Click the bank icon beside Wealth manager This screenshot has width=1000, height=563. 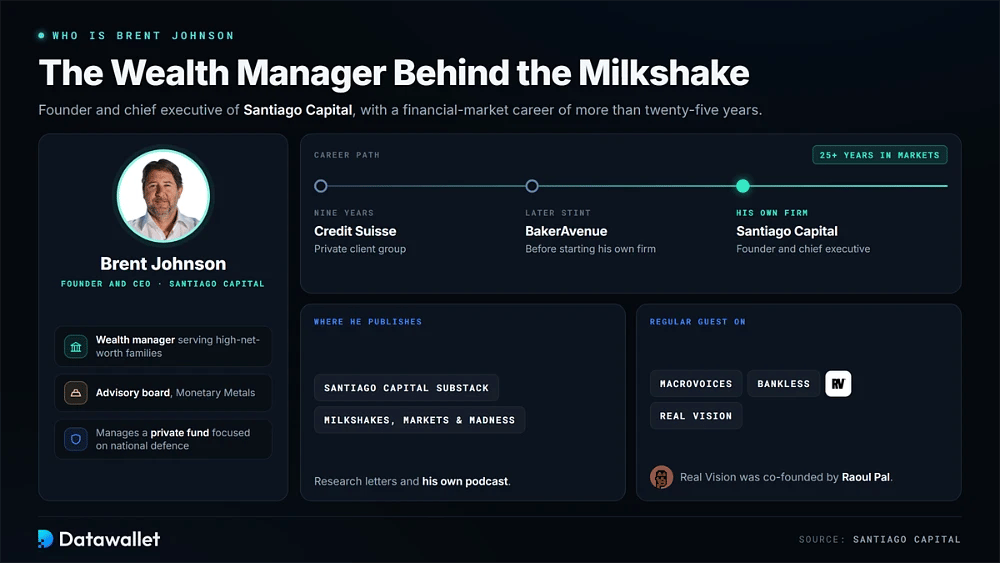tap(75, 347)
